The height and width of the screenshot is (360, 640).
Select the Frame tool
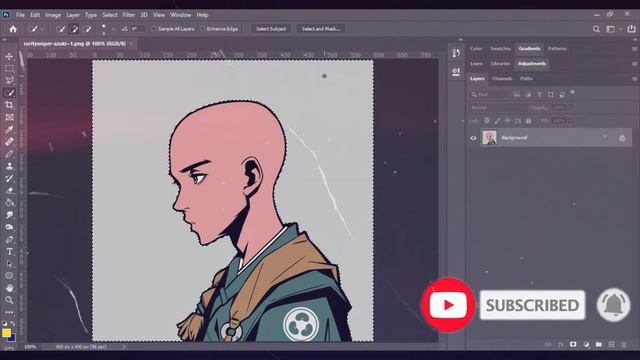(x=9, y=117)
